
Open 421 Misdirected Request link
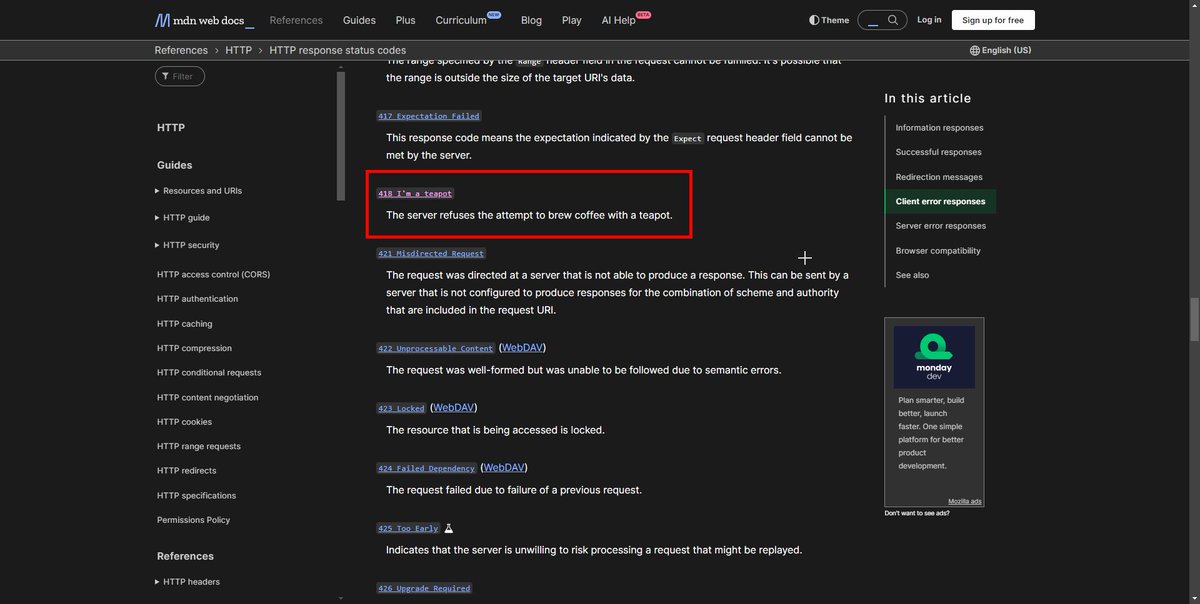(x=431, y=254)
